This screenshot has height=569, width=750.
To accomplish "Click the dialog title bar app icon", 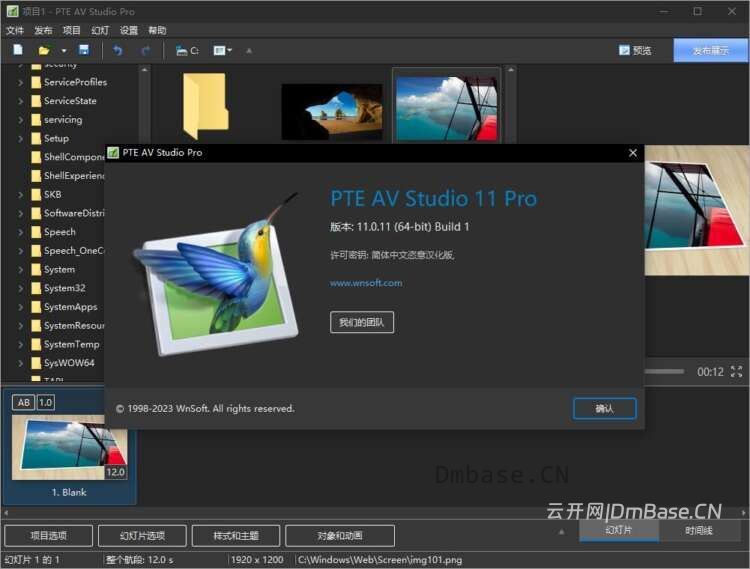I will coord(113,153).
